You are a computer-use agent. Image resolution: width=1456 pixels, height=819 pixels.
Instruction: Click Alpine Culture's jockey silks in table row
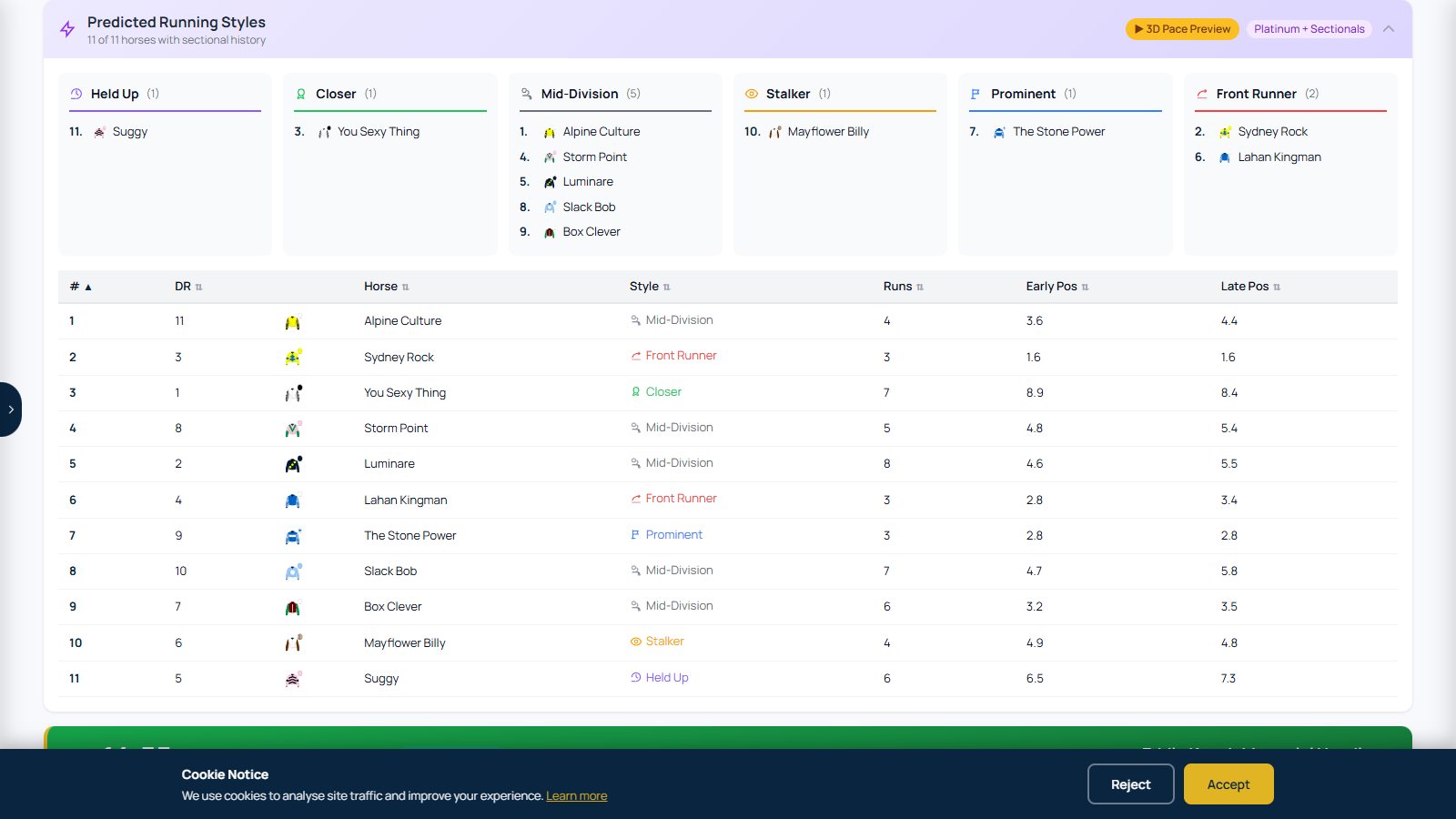click(x=292, y=322)
